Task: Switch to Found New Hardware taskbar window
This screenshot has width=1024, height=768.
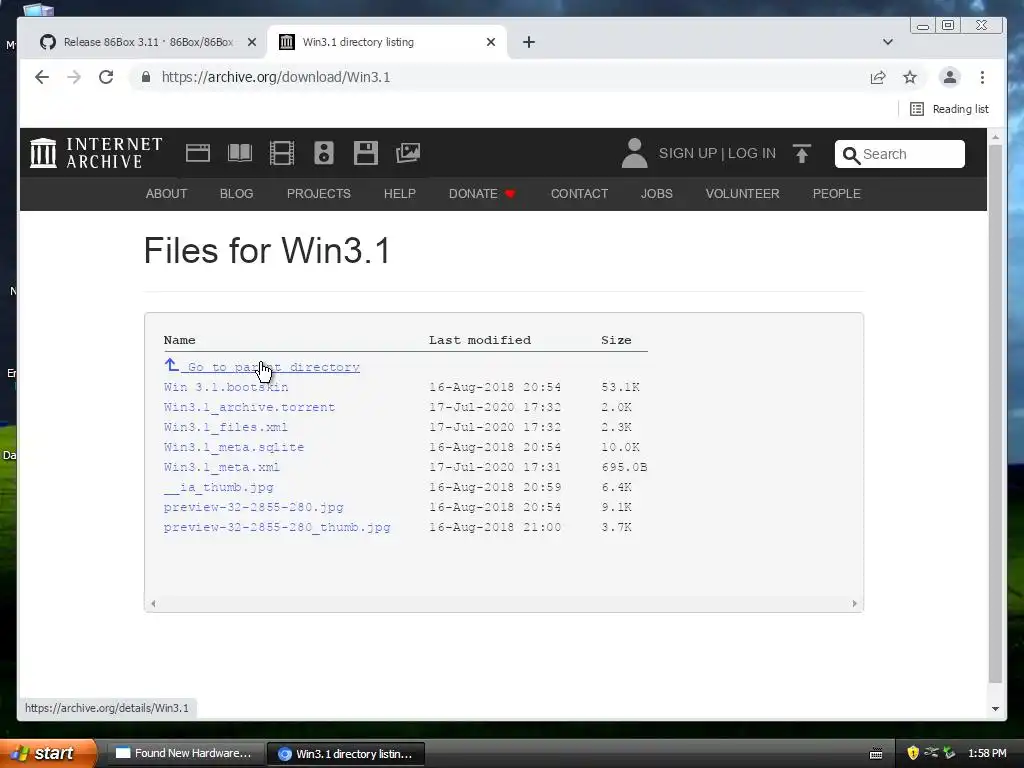Action: coord(184,753)
